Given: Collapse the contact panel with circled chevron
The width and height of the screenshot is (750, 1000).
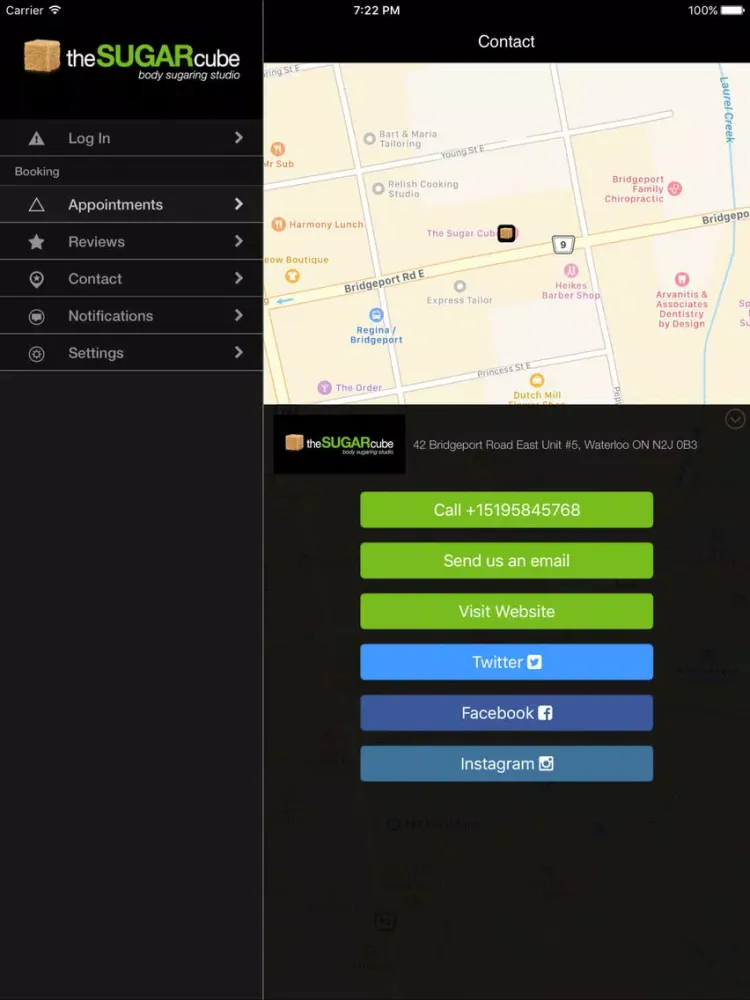Looking at the screenshot, I should [x=735, y=419].
